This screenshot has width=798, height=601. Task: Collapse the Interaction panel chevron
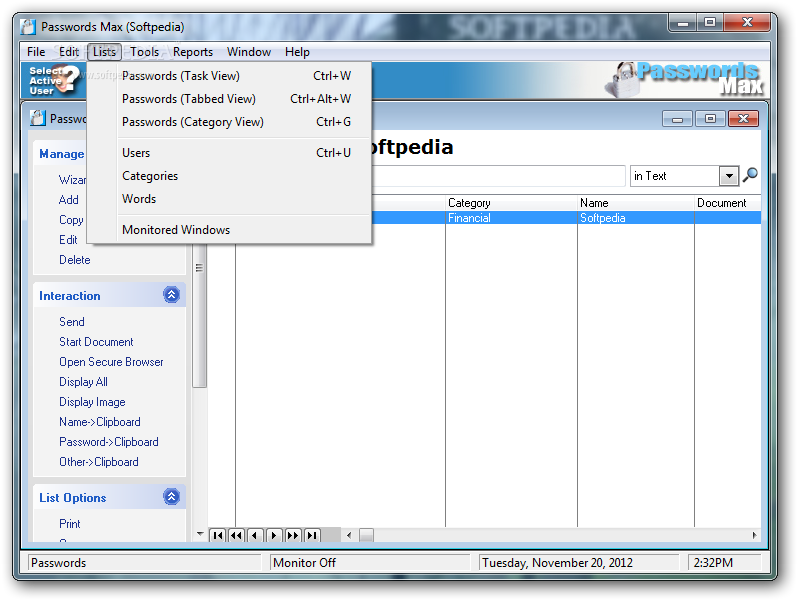[x=172, y=295]
